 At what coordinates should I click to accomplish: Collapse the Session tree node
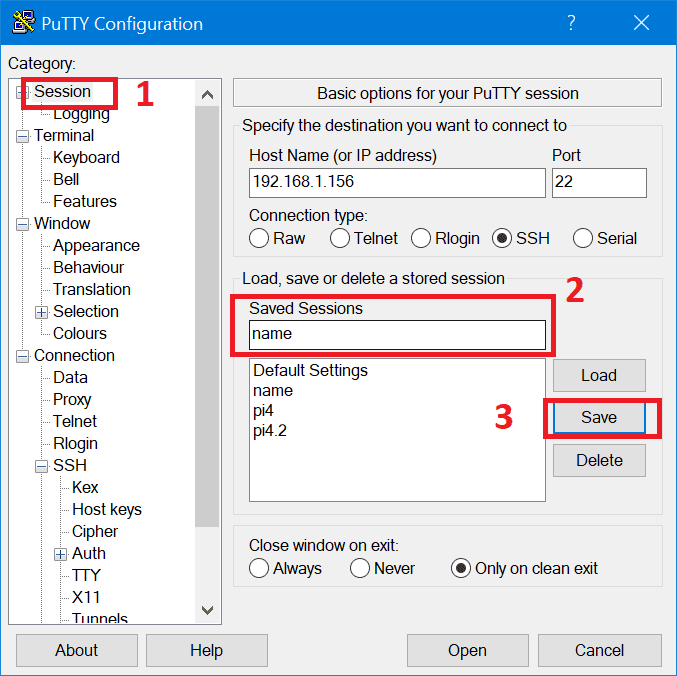pos(23,92)
